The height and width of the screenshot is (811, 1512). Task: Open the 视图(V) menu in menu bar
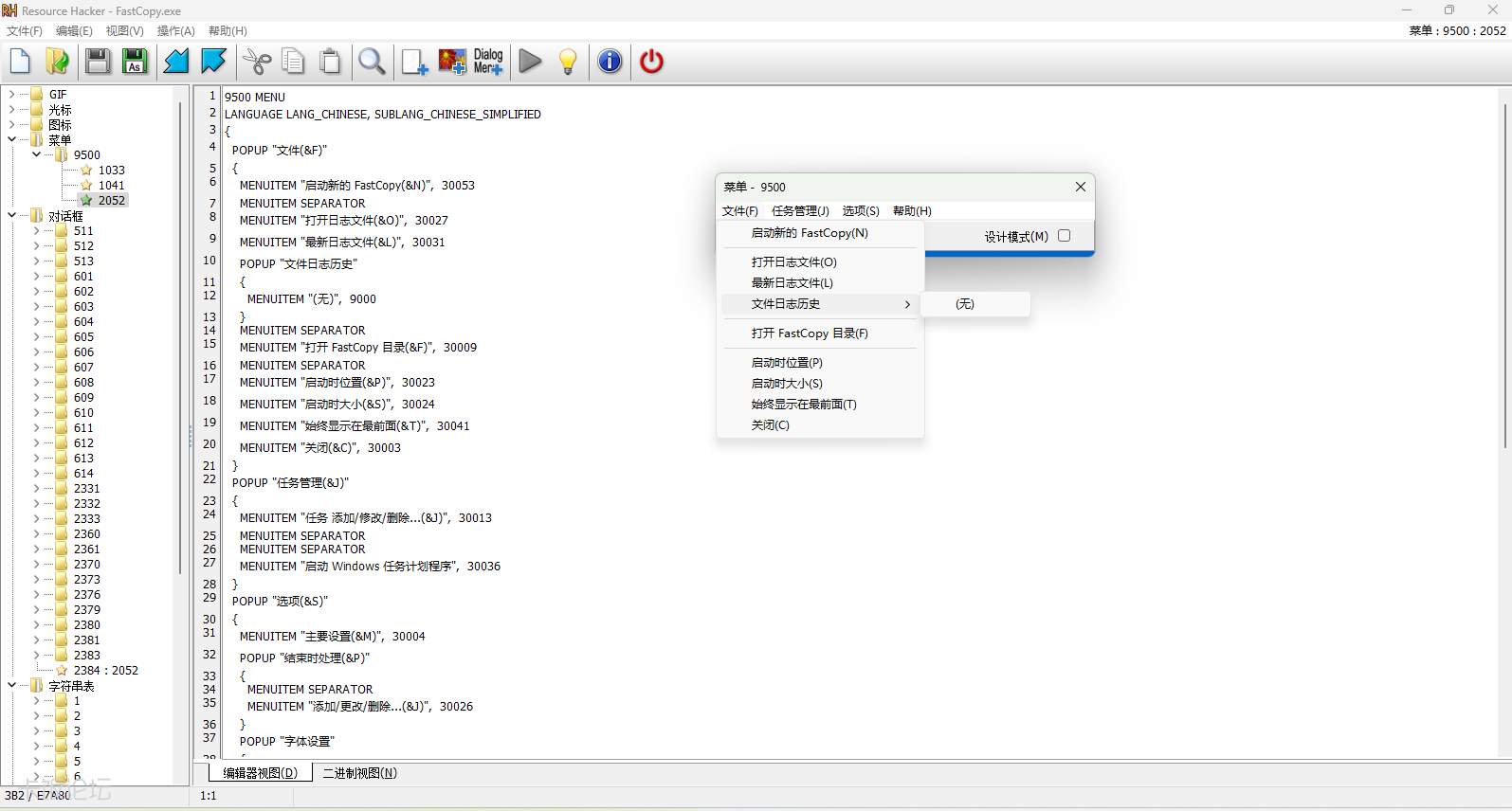(x=124, y=31)
